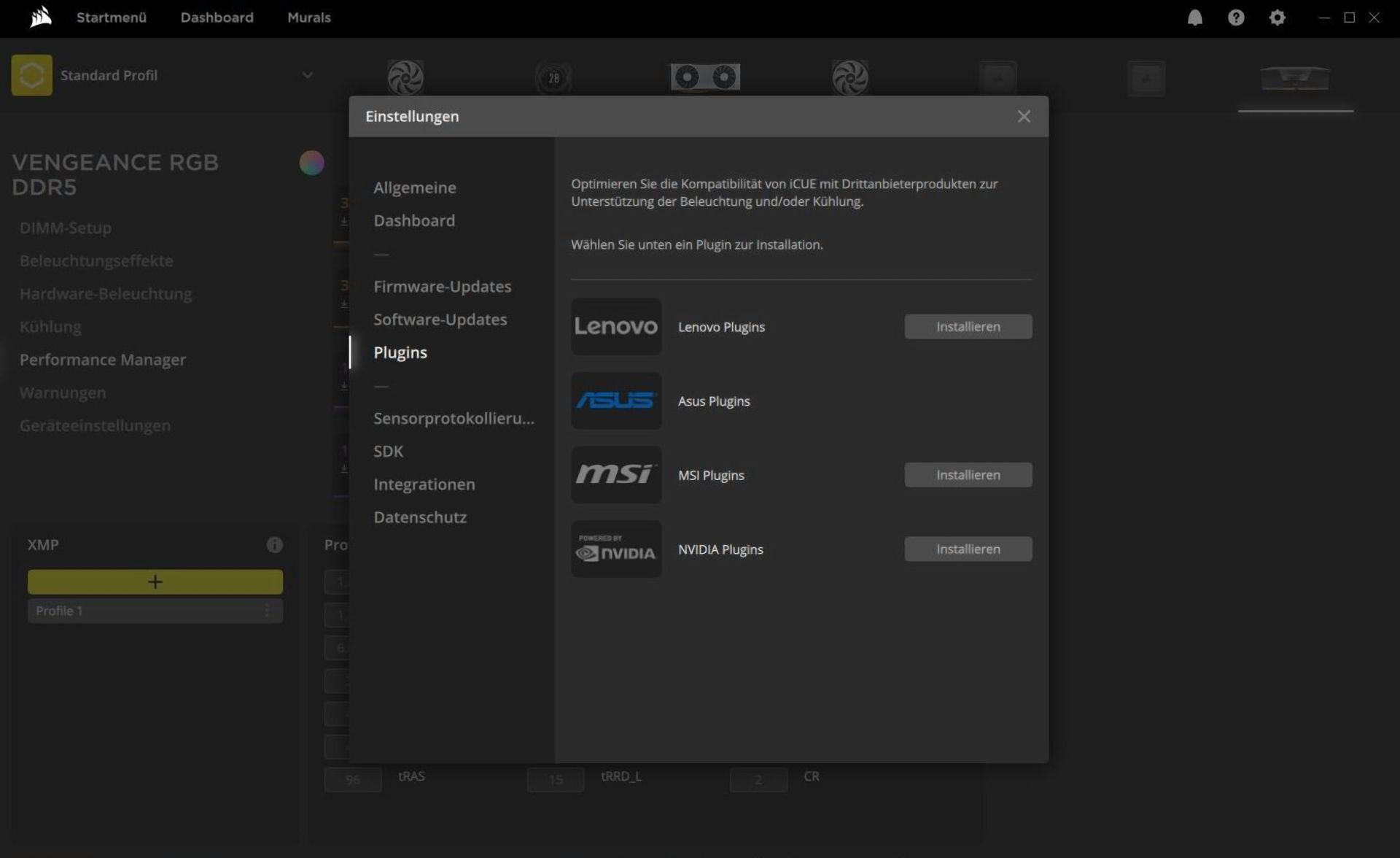The width and height of the screenshot is (1400, 858).
Task: Click the tRAS value field
Action: click(353, 779)
